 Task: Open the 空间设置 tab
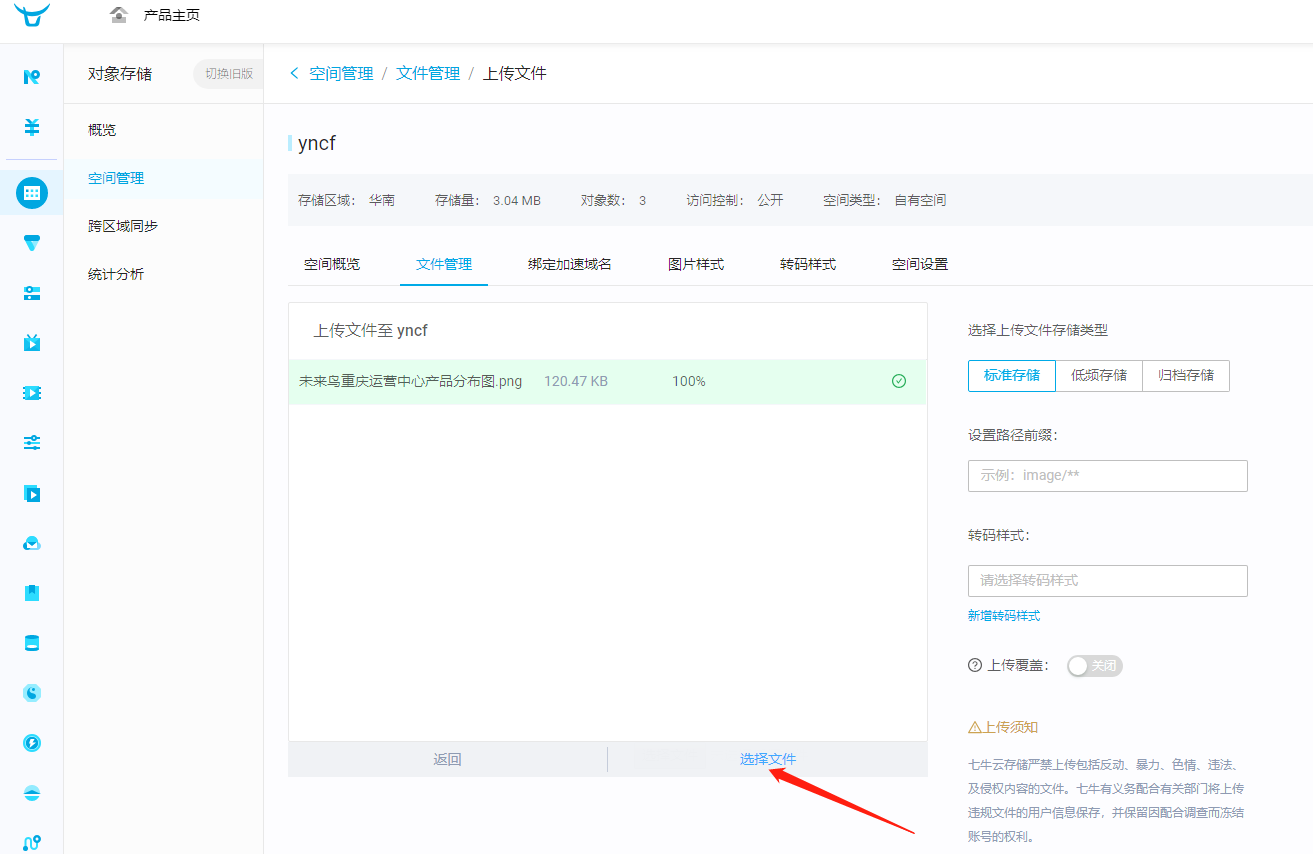(920, 265)
